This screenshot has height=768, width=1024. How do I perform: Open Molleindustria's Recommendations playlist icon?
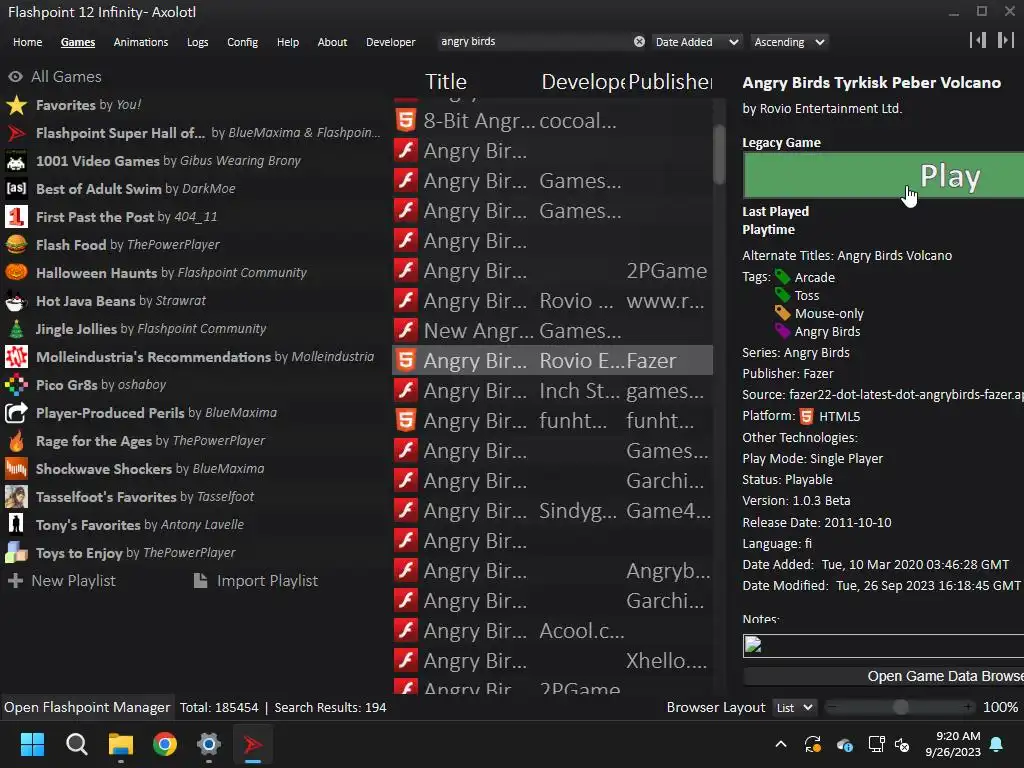coord(16,357)
